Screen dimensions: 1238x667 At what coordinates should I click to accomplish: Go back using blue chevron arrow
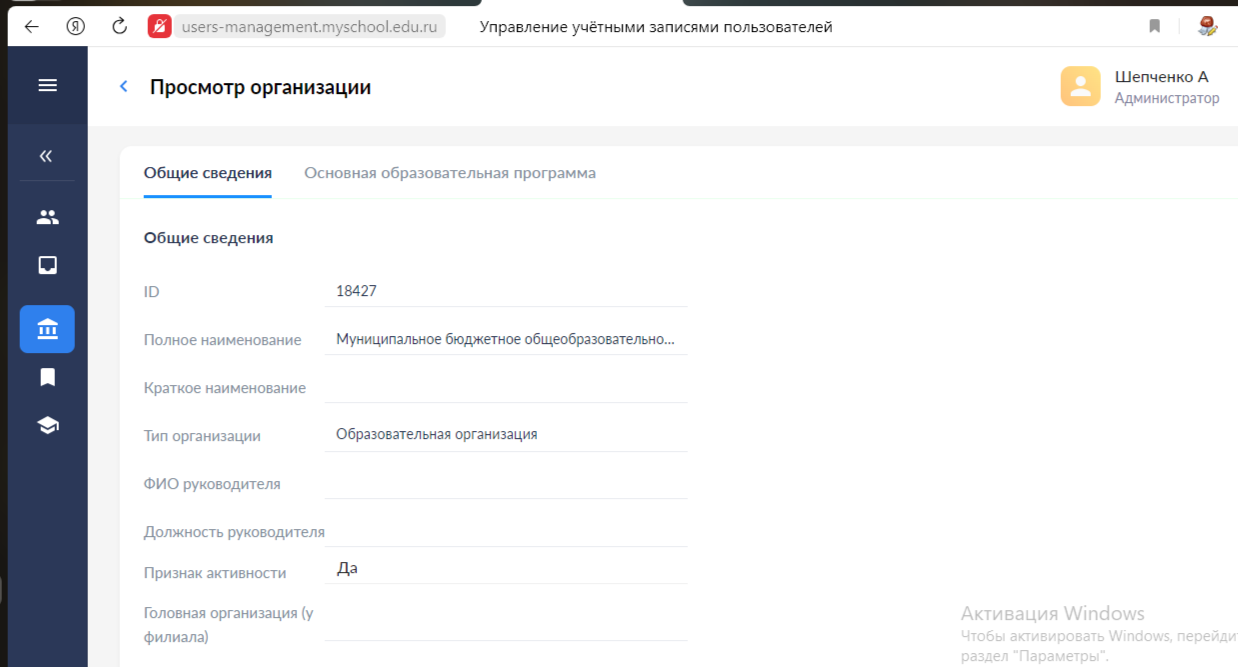pos(124,87)
